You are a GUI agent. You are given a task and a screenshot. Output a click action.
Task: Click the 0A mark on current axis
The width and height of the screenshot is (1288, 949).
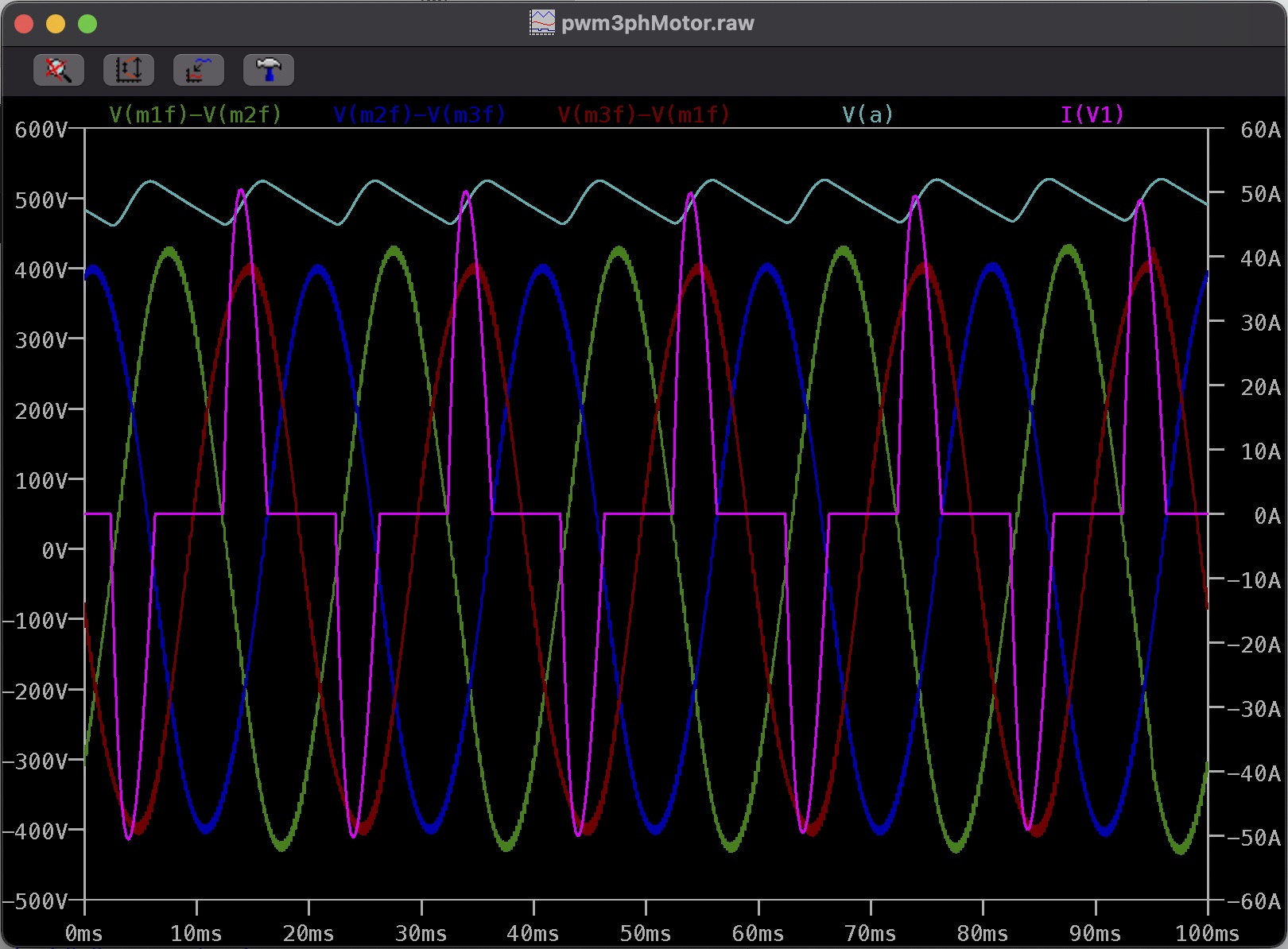coord(1267,516)
